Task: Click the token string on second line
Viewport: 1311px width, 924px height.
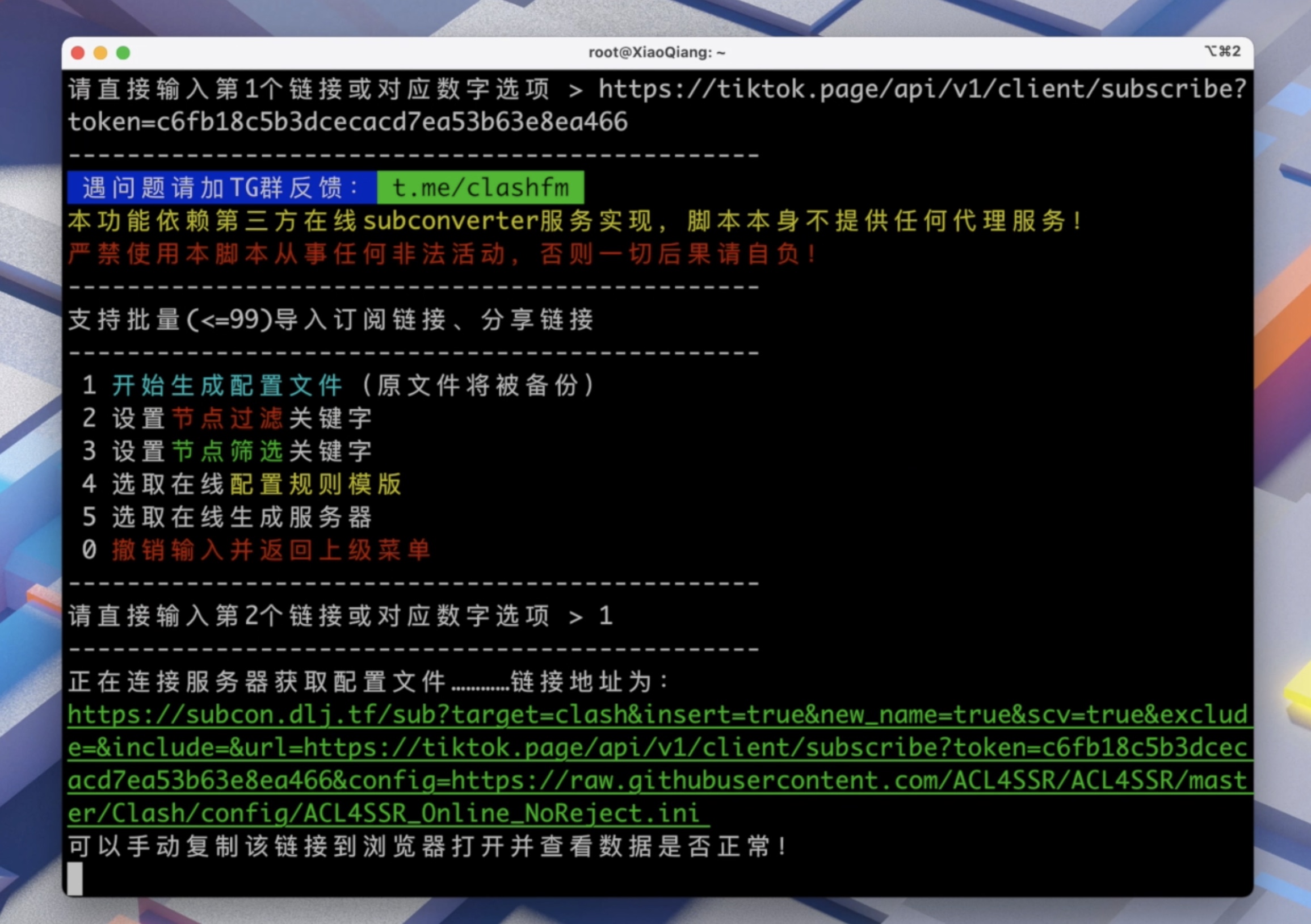Action: pos(347,122)
